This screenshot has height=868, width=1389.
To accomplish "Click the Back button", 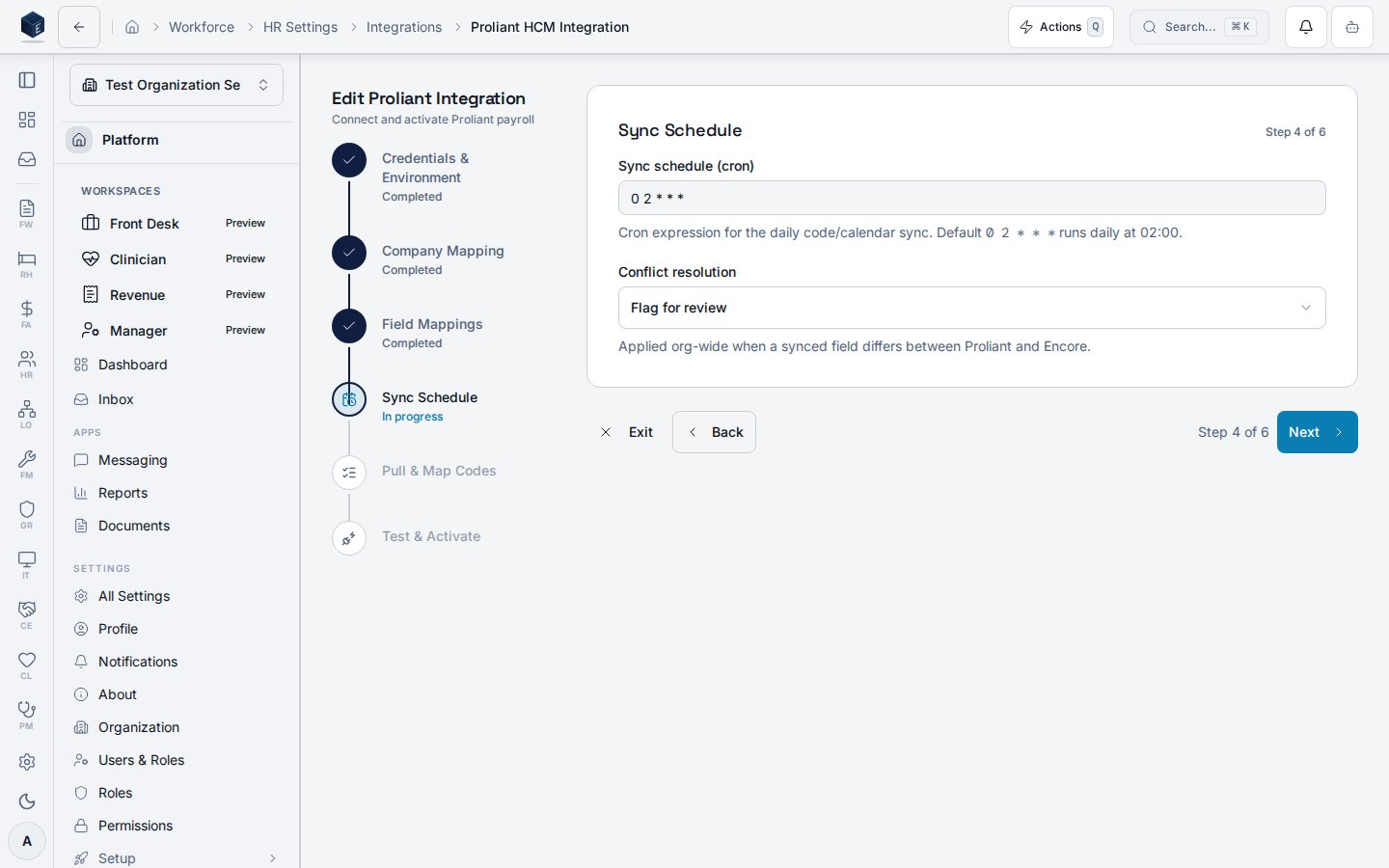I will (714, 432).
